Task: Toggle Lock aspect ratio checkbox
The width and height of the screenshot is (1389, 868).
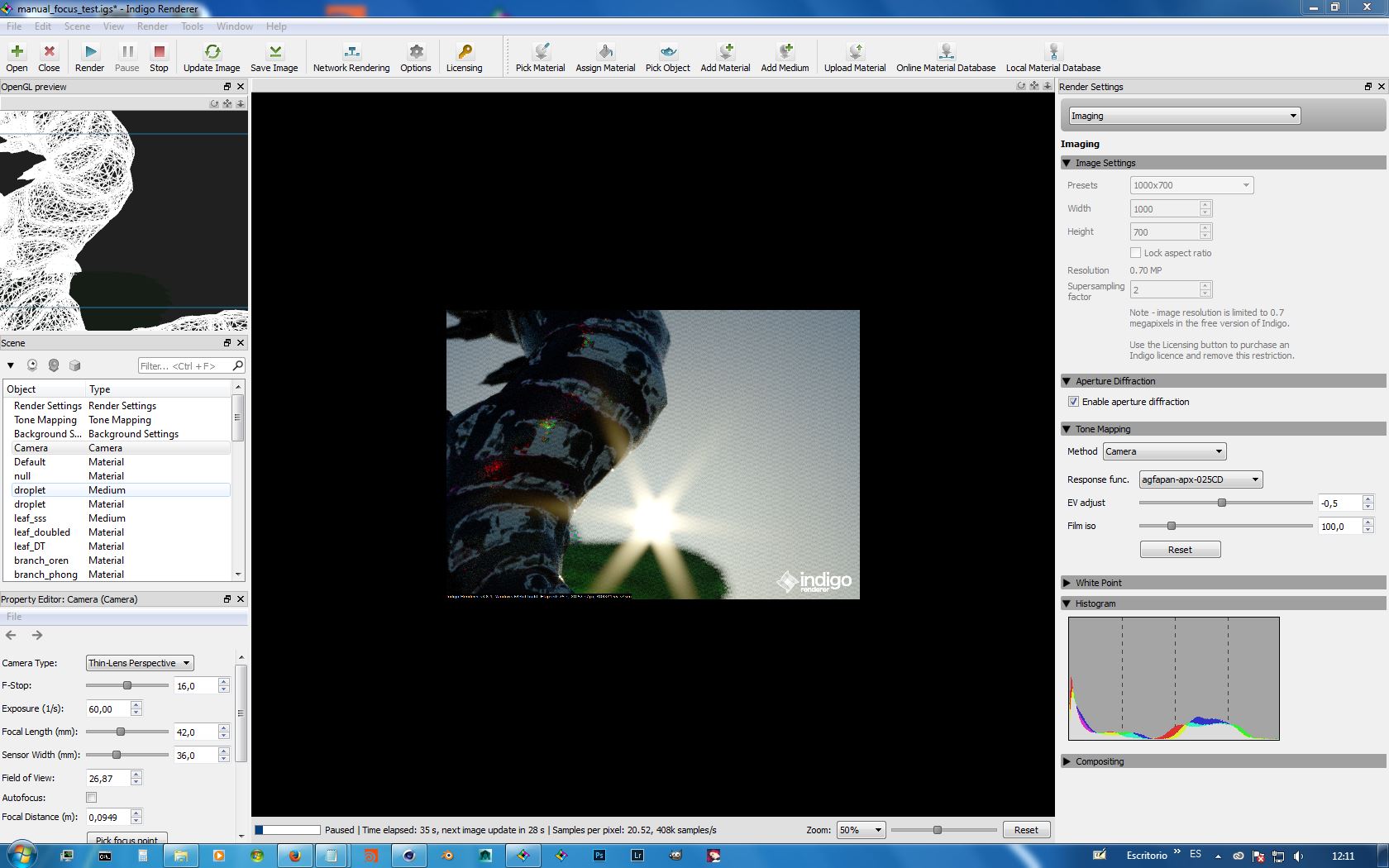Action: [x=1135, y=253]
